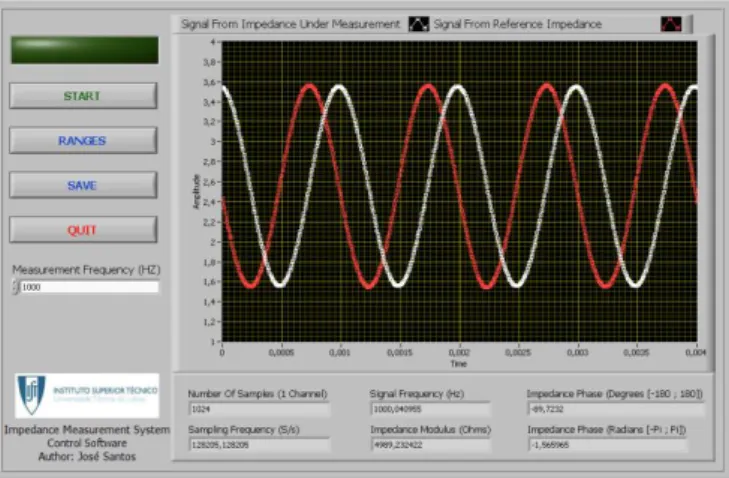Screen dimensions: 729x478
Task: Click the '4' y-axis maximum value
Action: click(x=213, y=42)
